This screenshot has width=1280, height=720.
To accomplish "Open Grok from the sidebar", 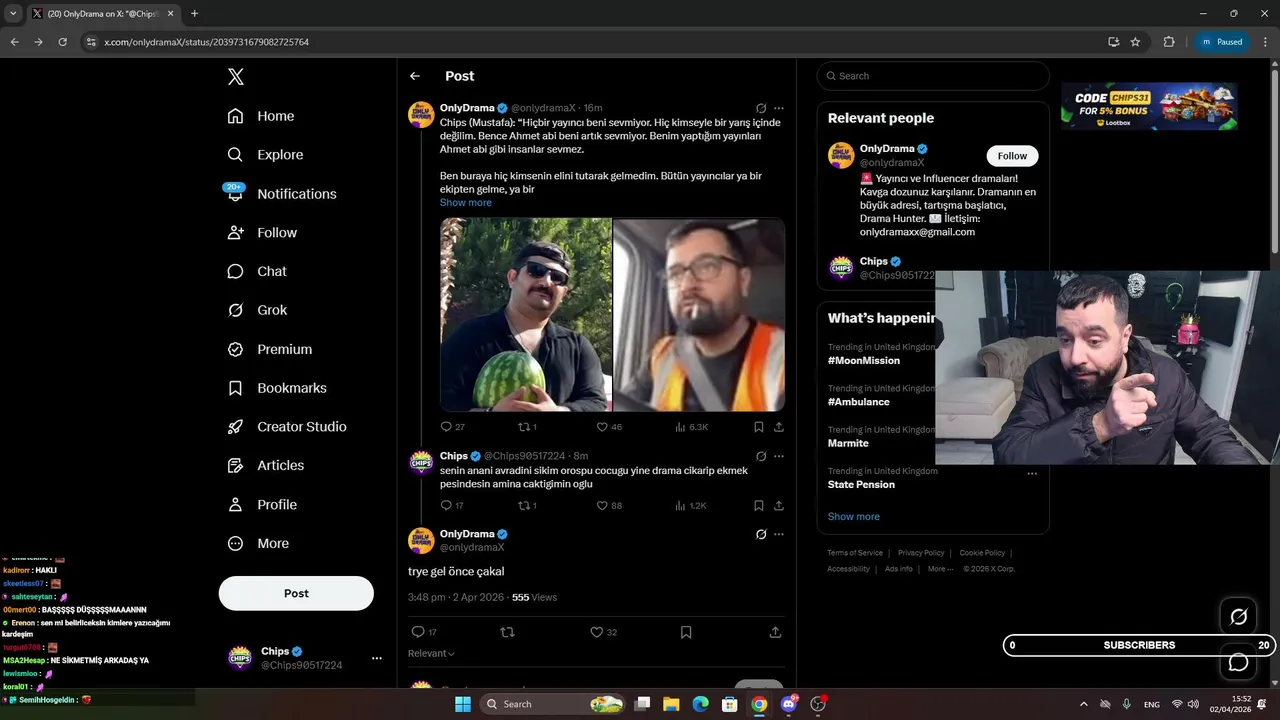I will (258, 310).
